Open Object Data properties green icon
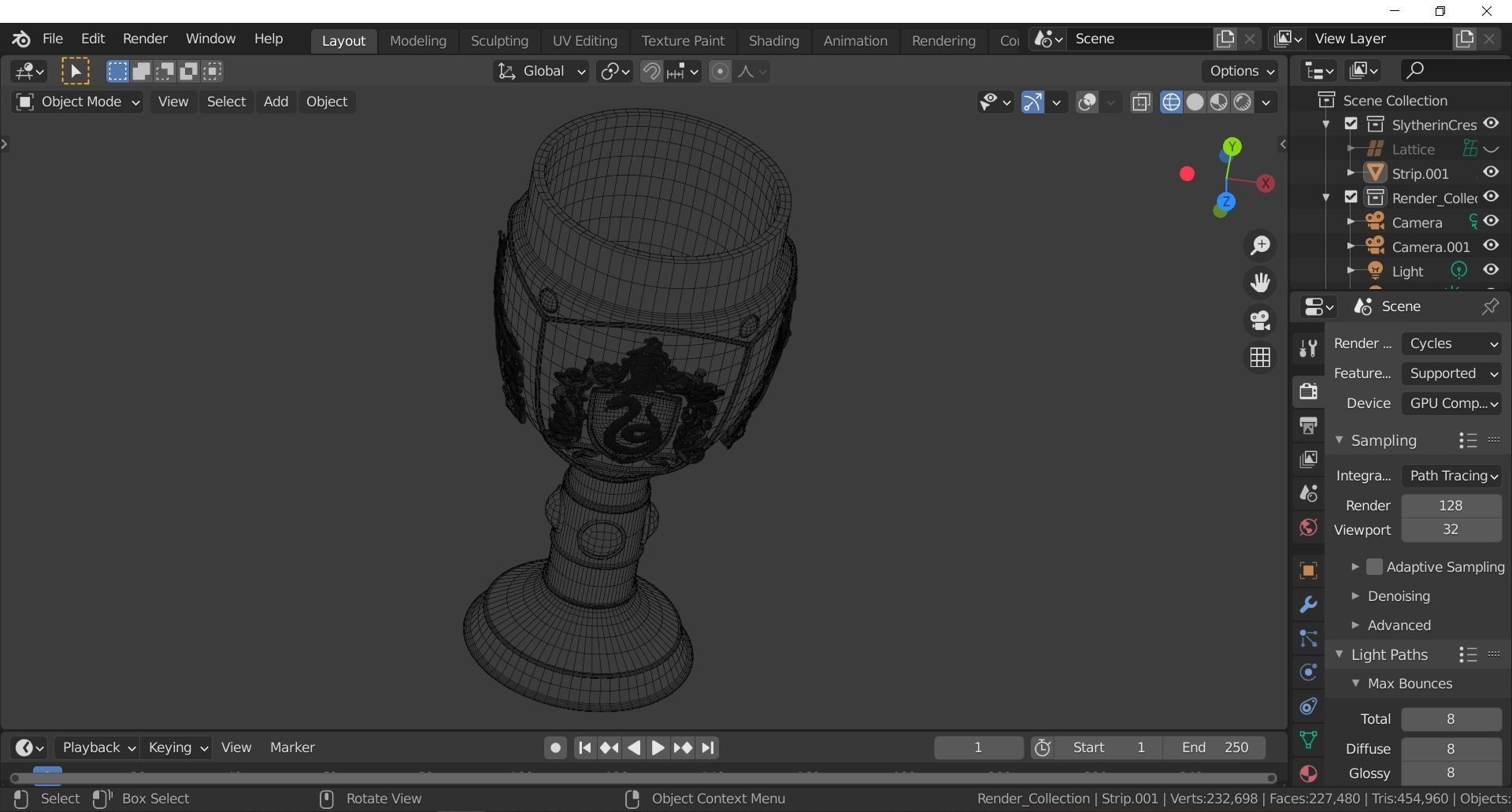This screenshot has height=812, width=1512. click(x=1308, y=740)
